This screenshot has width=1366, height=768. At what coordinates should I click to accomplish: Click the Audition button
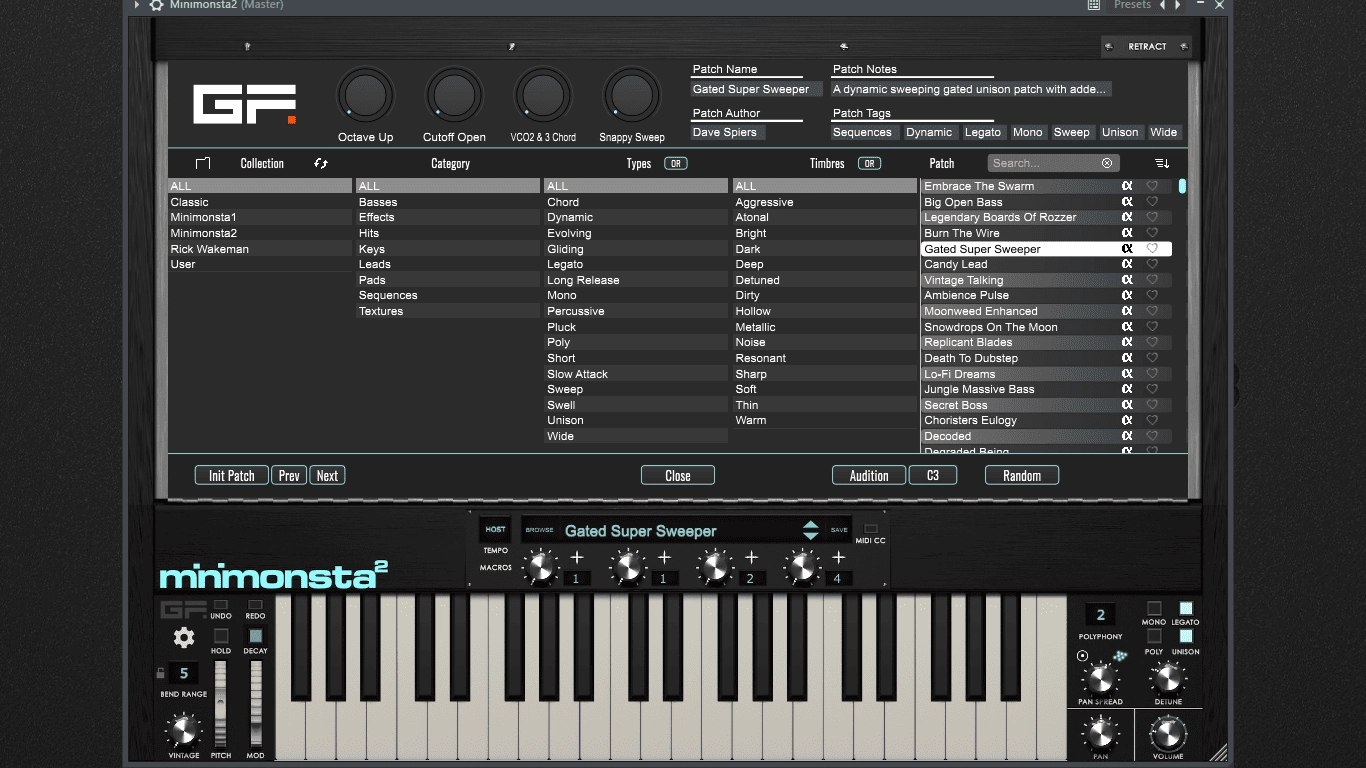(x=869, y=475)
